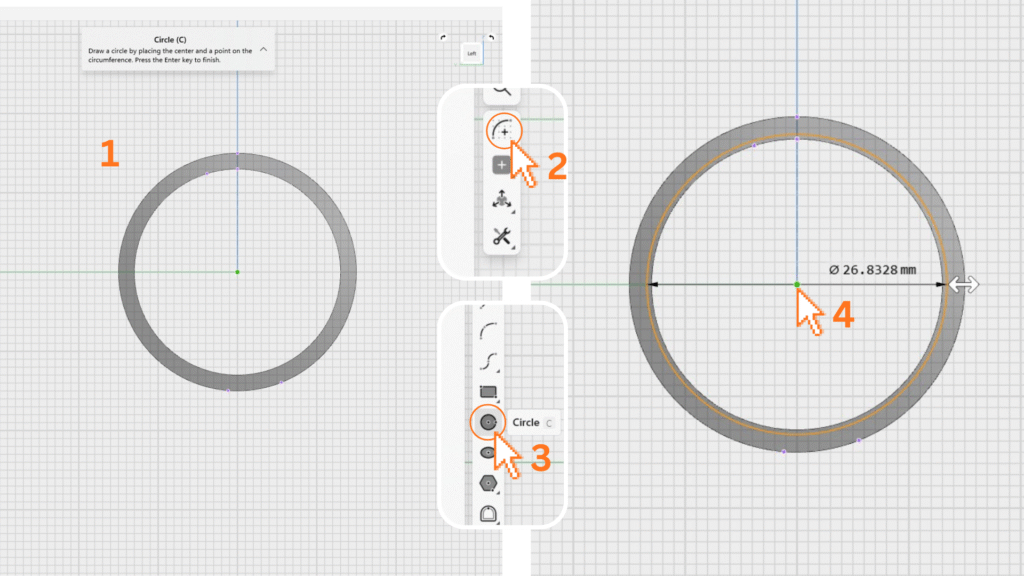Select the Rectangle sketch tool
The image size is (1024, 576).
(x=489, y=391)
